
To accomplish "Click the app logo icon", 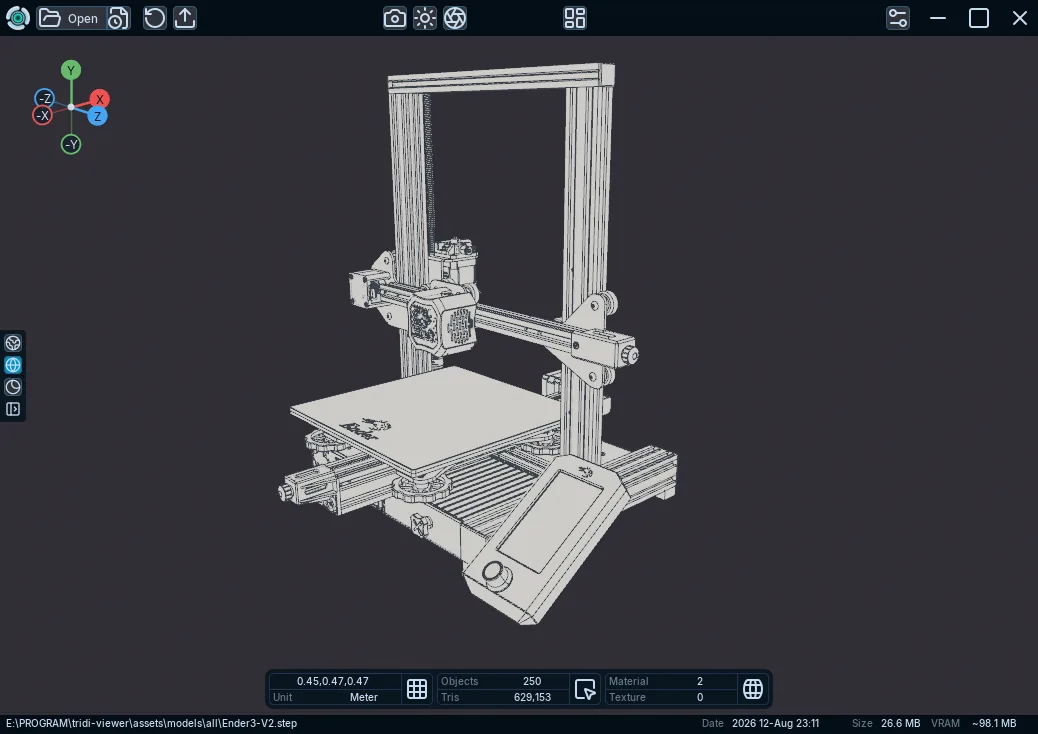I will [18, 18].
